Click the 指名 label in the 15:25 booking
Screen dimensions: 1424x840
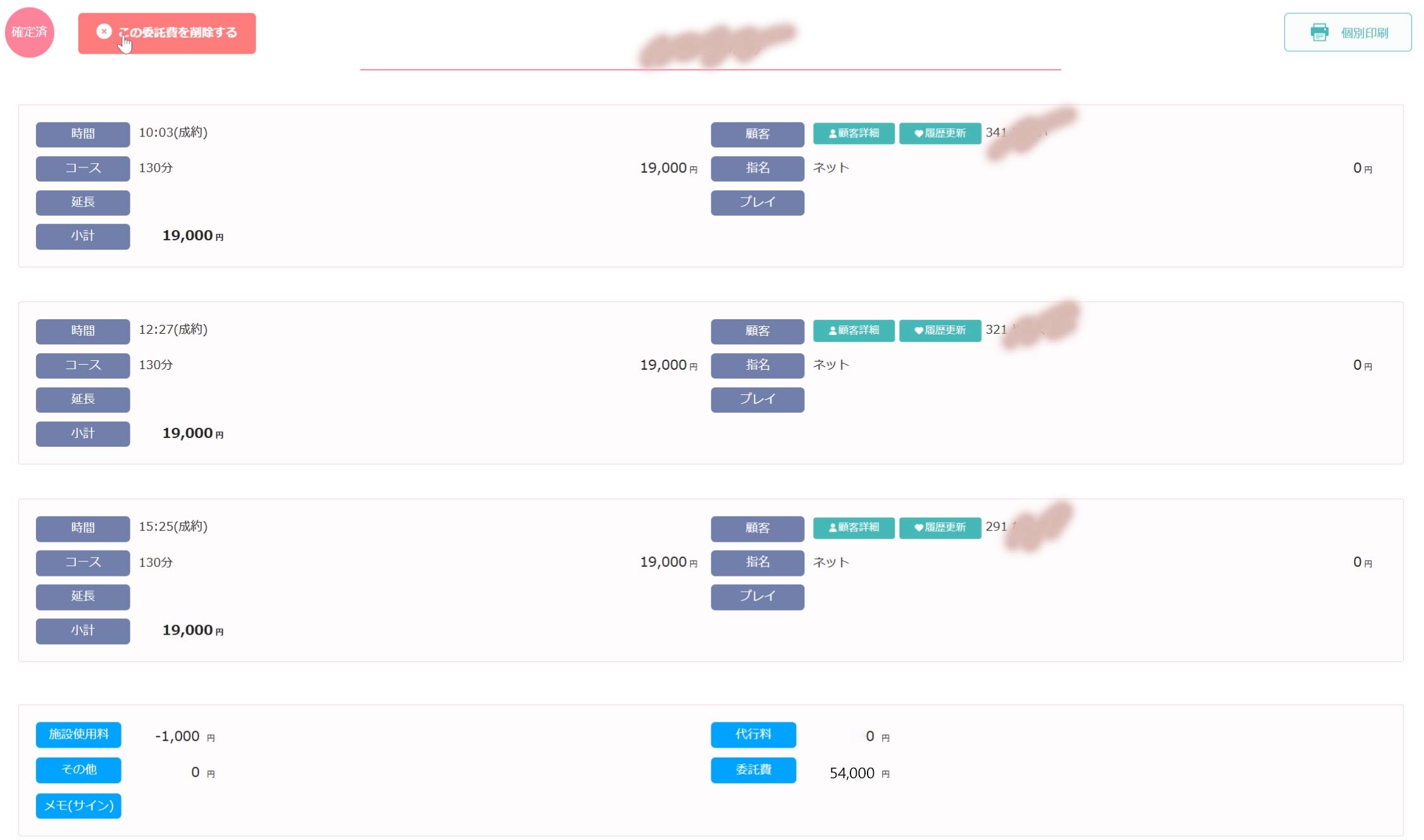click(x=757, y=563)
